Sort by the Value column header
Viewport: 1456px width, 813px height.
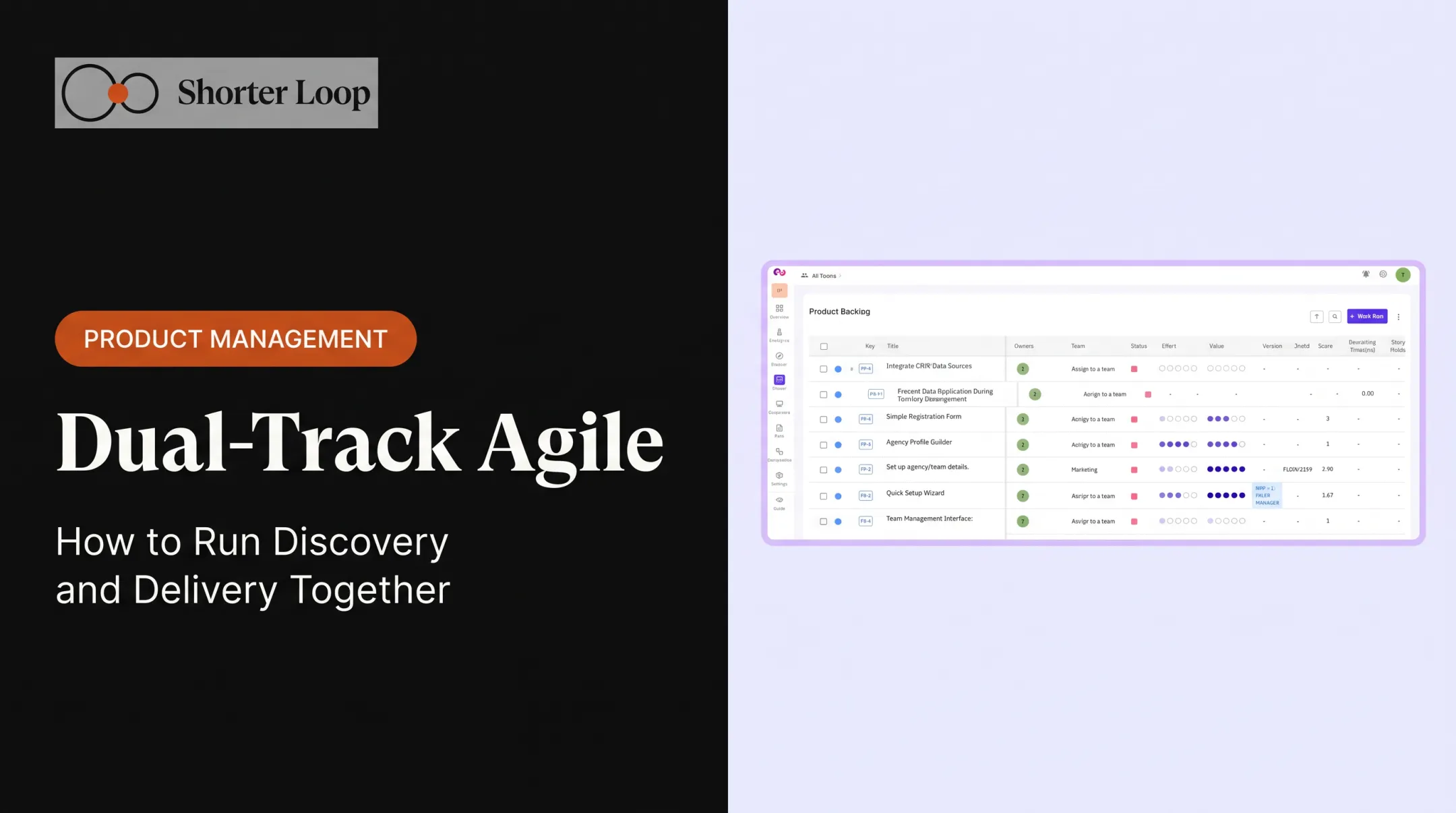1216,347
